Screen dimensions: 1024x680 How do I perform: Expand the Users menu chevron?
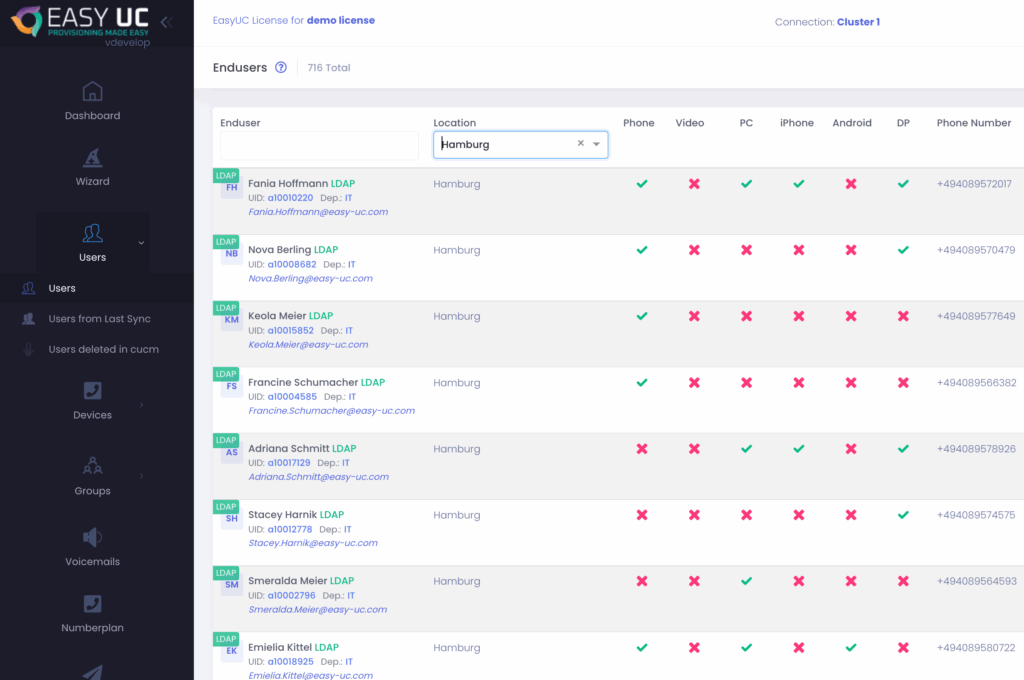141,243
